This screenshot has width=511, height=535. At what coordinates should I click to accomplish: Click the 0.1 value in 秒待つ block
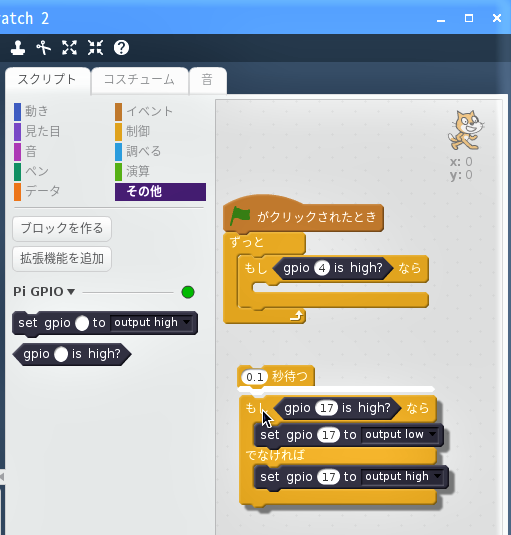[255, 377]
